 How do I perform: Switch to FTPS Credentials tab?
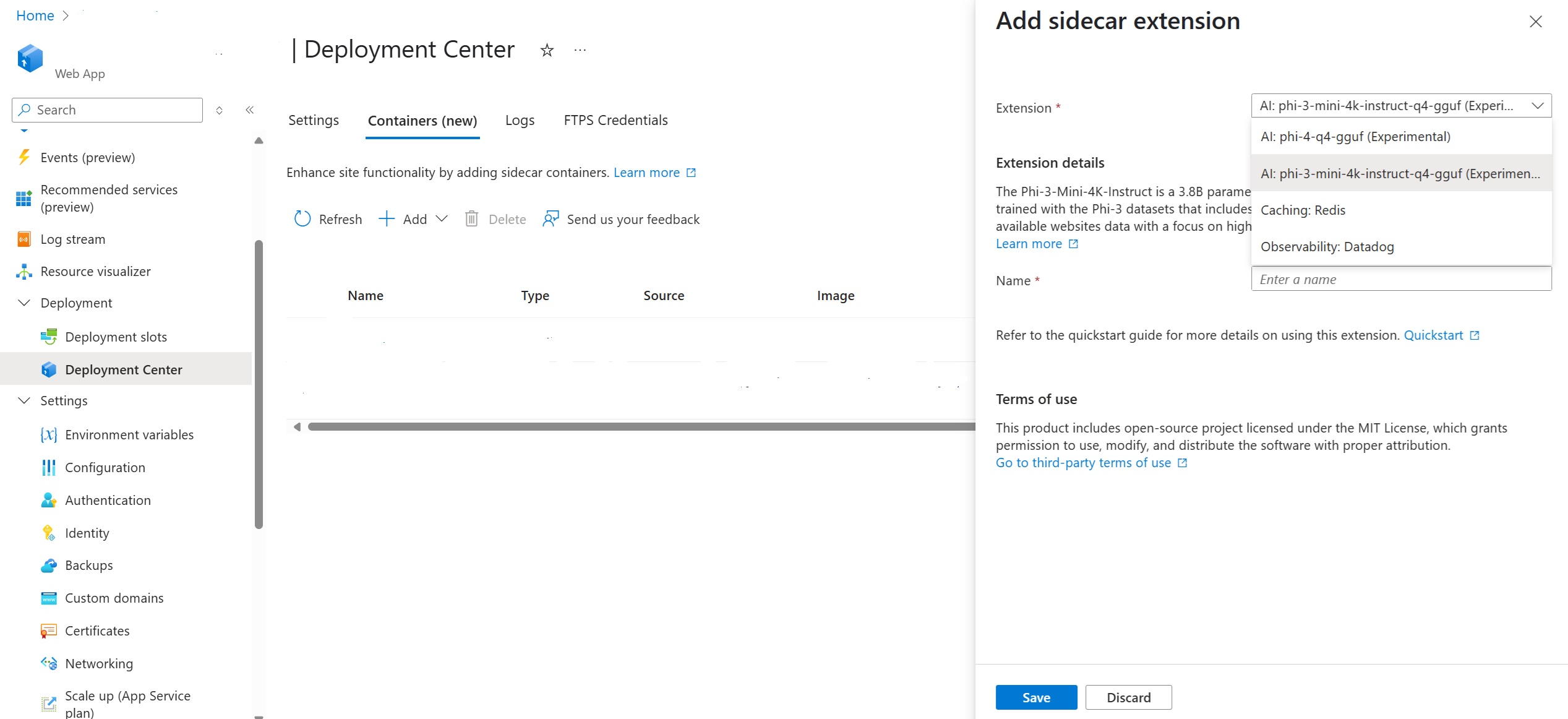(615, 121)
